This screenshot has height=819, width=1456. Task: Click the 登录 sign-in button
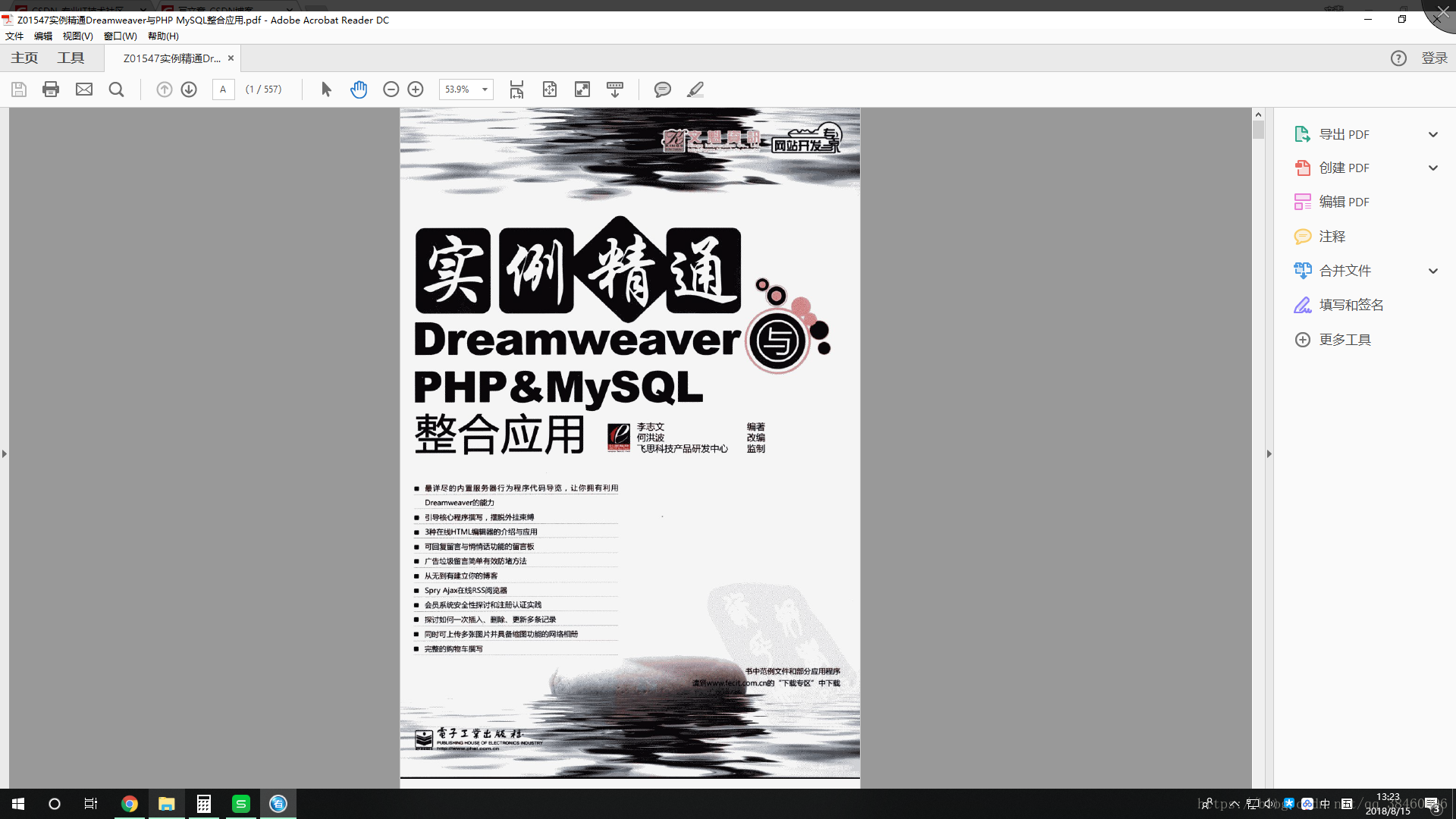pyautogui.click(x=1434, y=58)
